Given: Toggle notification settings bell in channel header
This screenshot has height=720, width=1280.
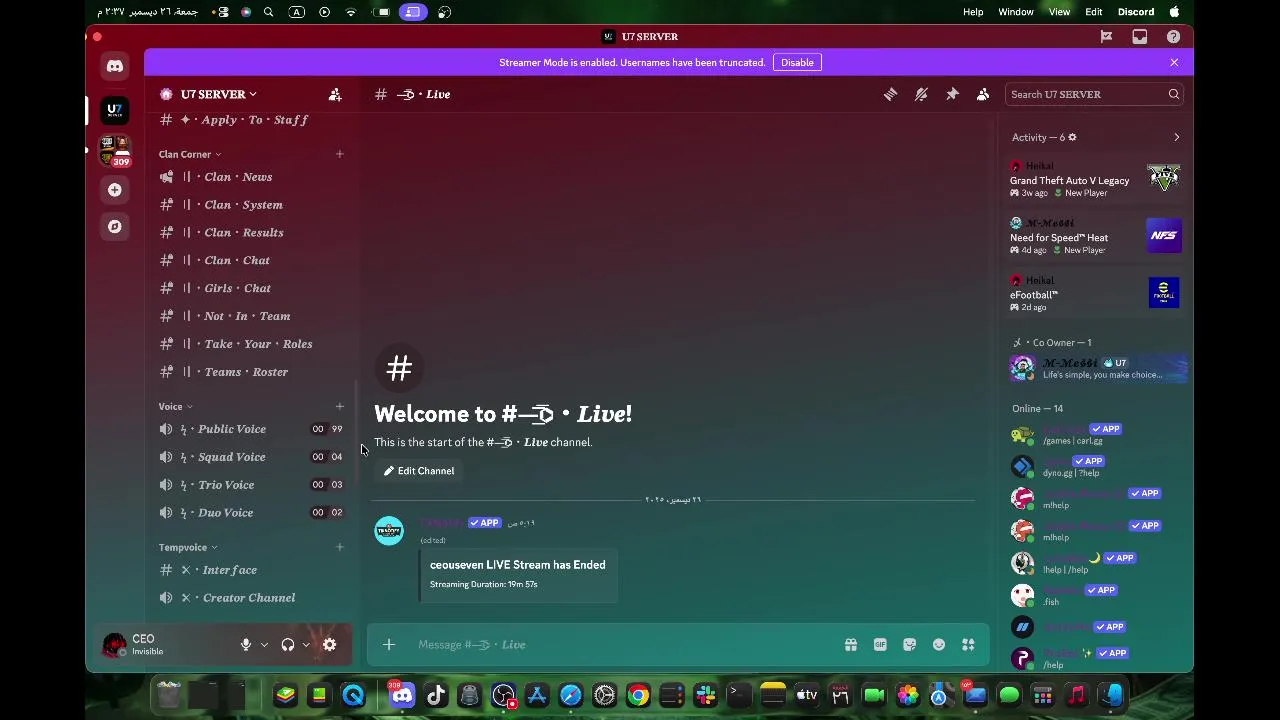Looking at the screenshot, I should tap(921, 94).
